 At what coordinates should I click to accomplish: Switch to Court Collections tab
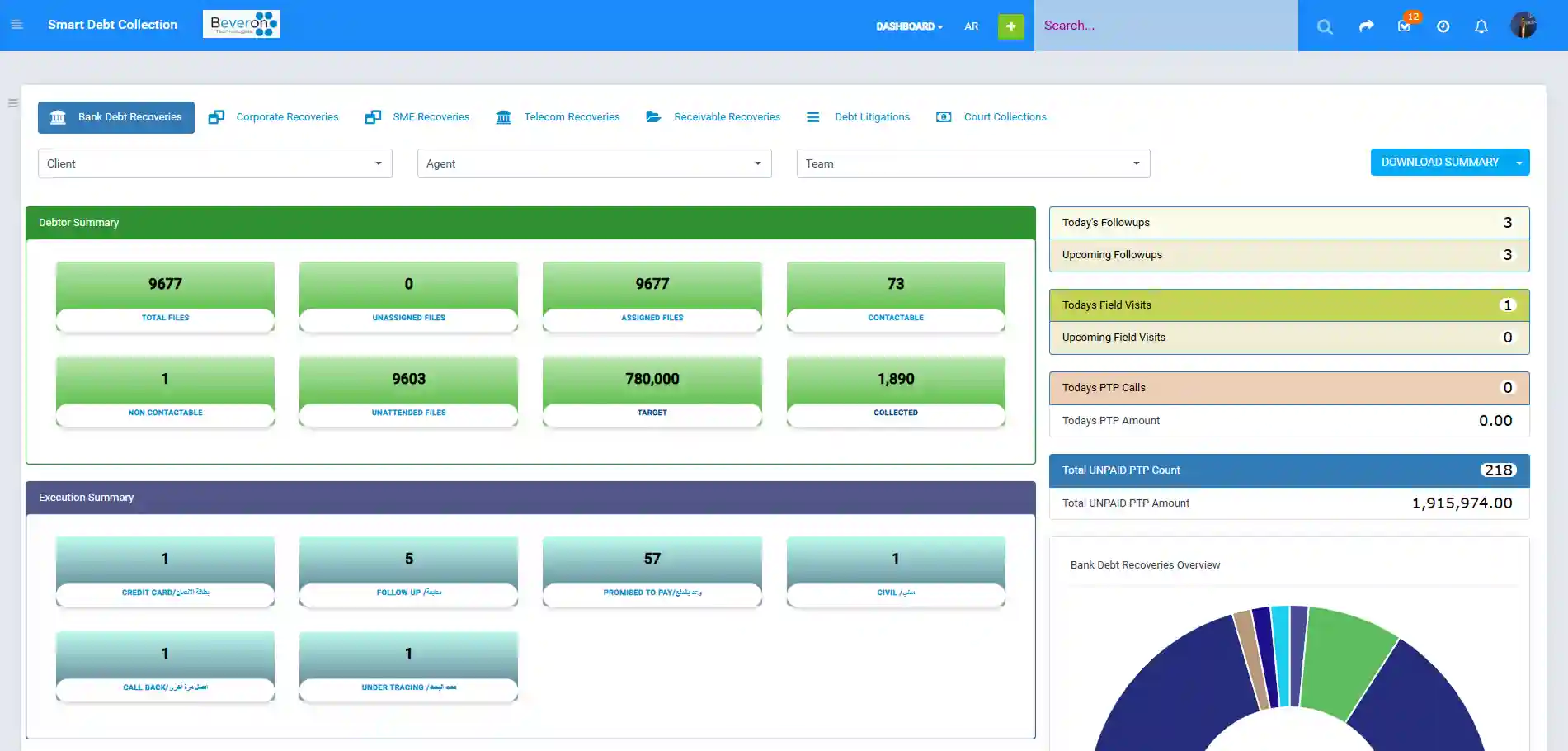point(1005,117)
